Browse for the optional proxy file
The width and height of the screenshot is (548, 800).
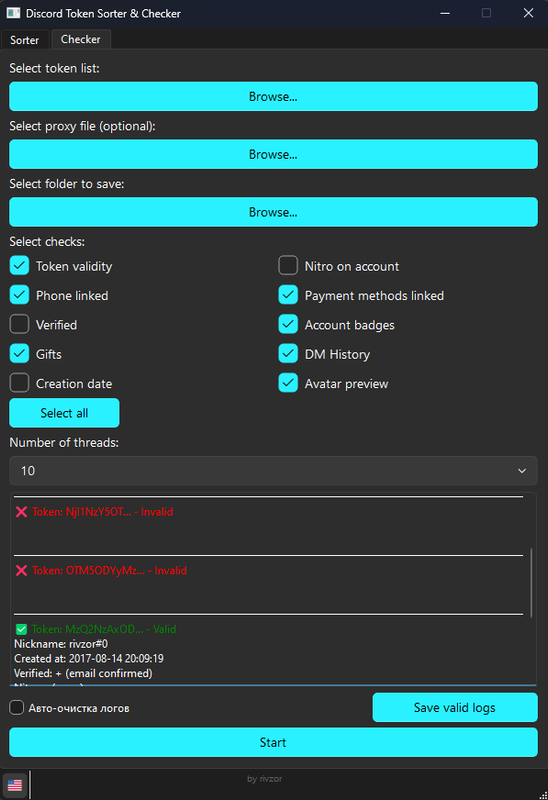pos(273,154)
